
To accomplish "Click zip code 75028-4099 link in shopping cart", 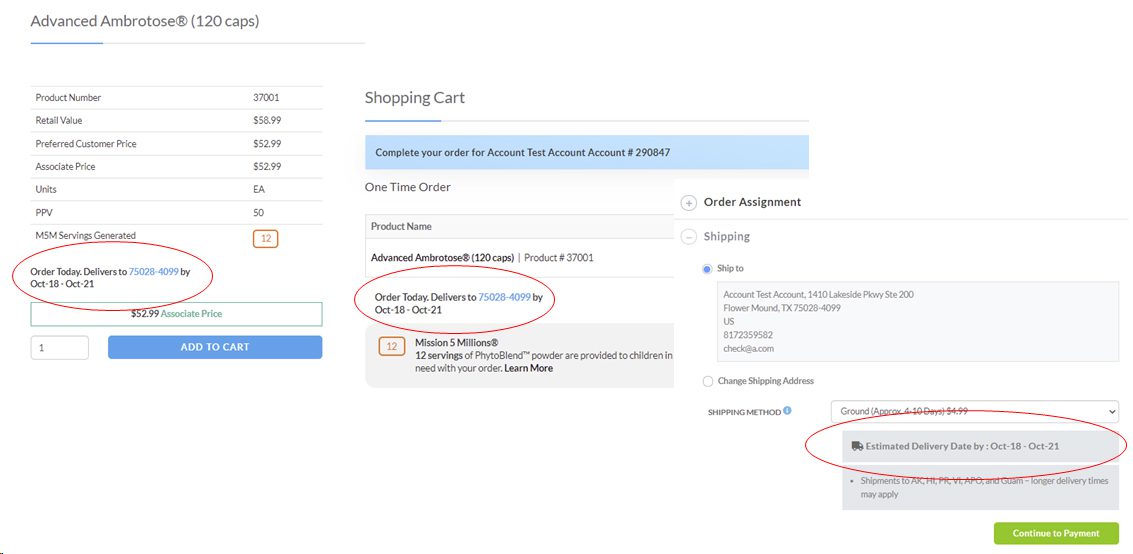I will [x=504, y=297].
